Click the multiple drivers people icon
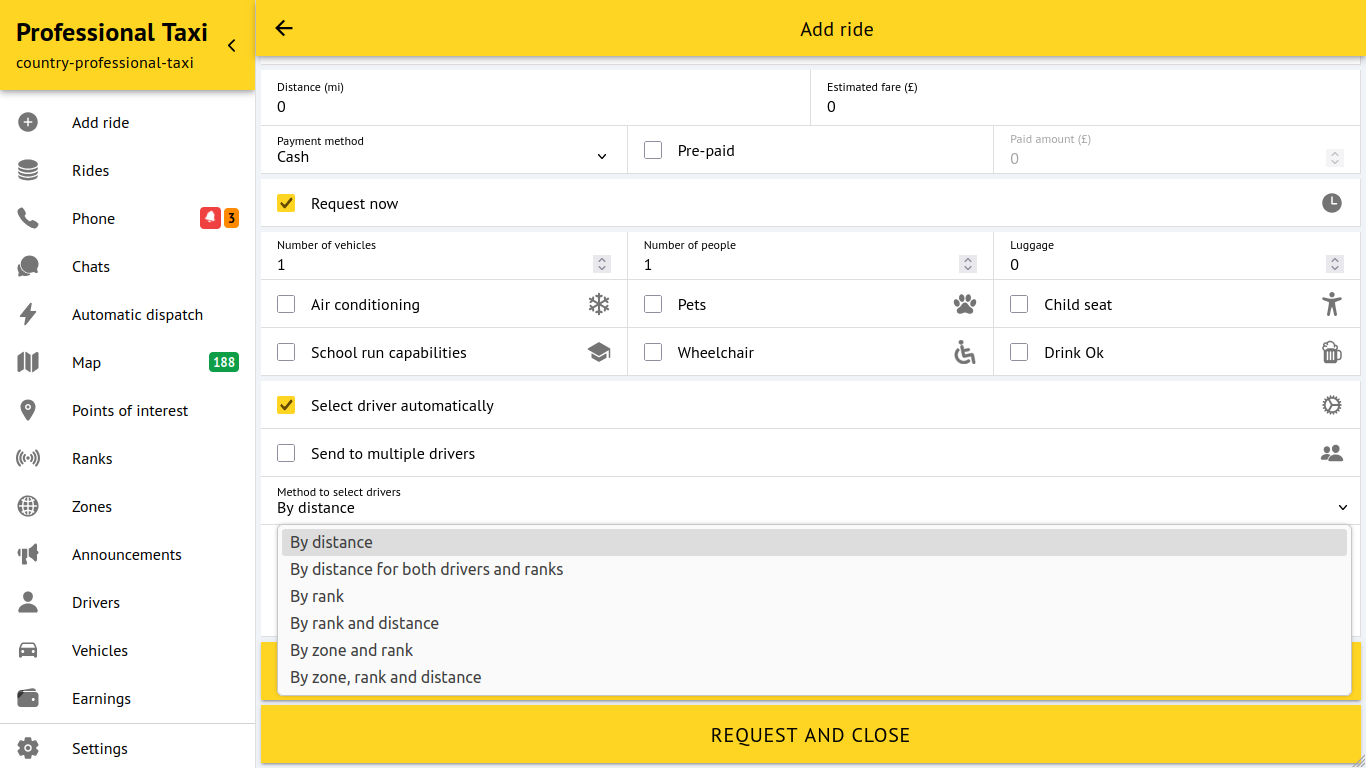1366x768 pixels. [x=1331, y=453]
